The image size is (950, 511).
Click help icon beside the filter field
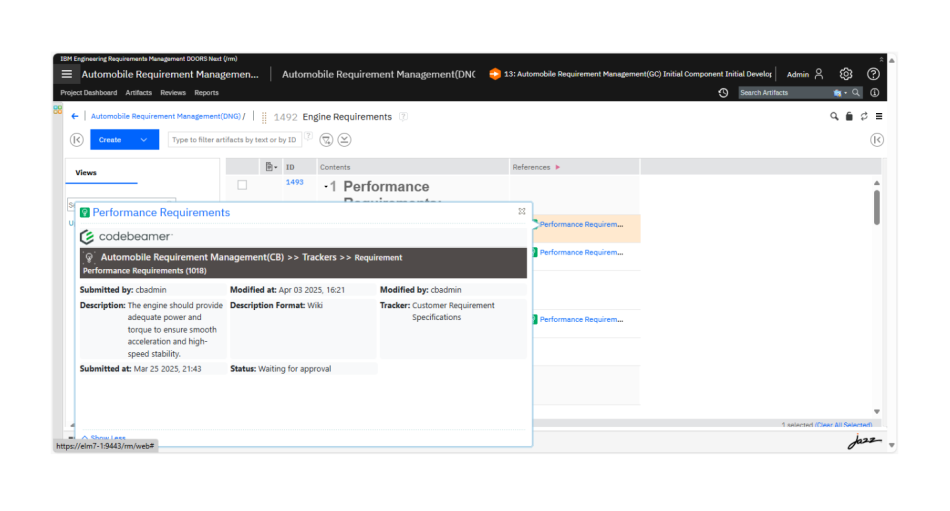tap(308, 136)
